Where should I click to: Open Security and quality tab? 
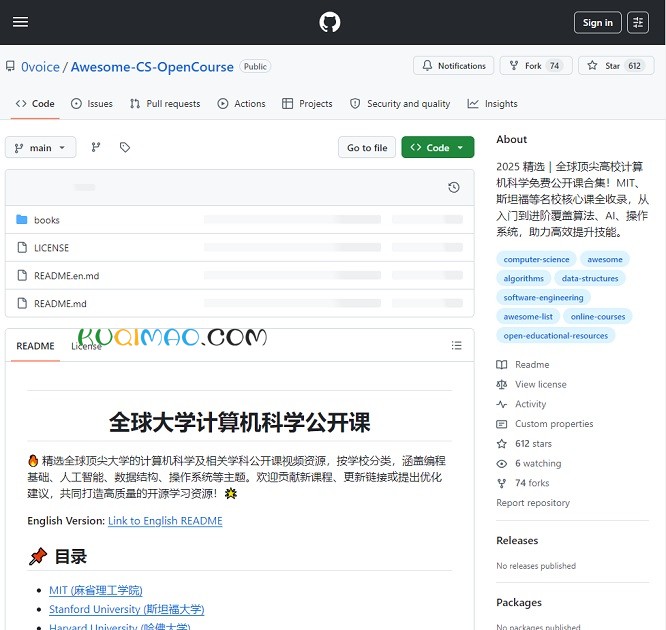[x=400, y=104]
